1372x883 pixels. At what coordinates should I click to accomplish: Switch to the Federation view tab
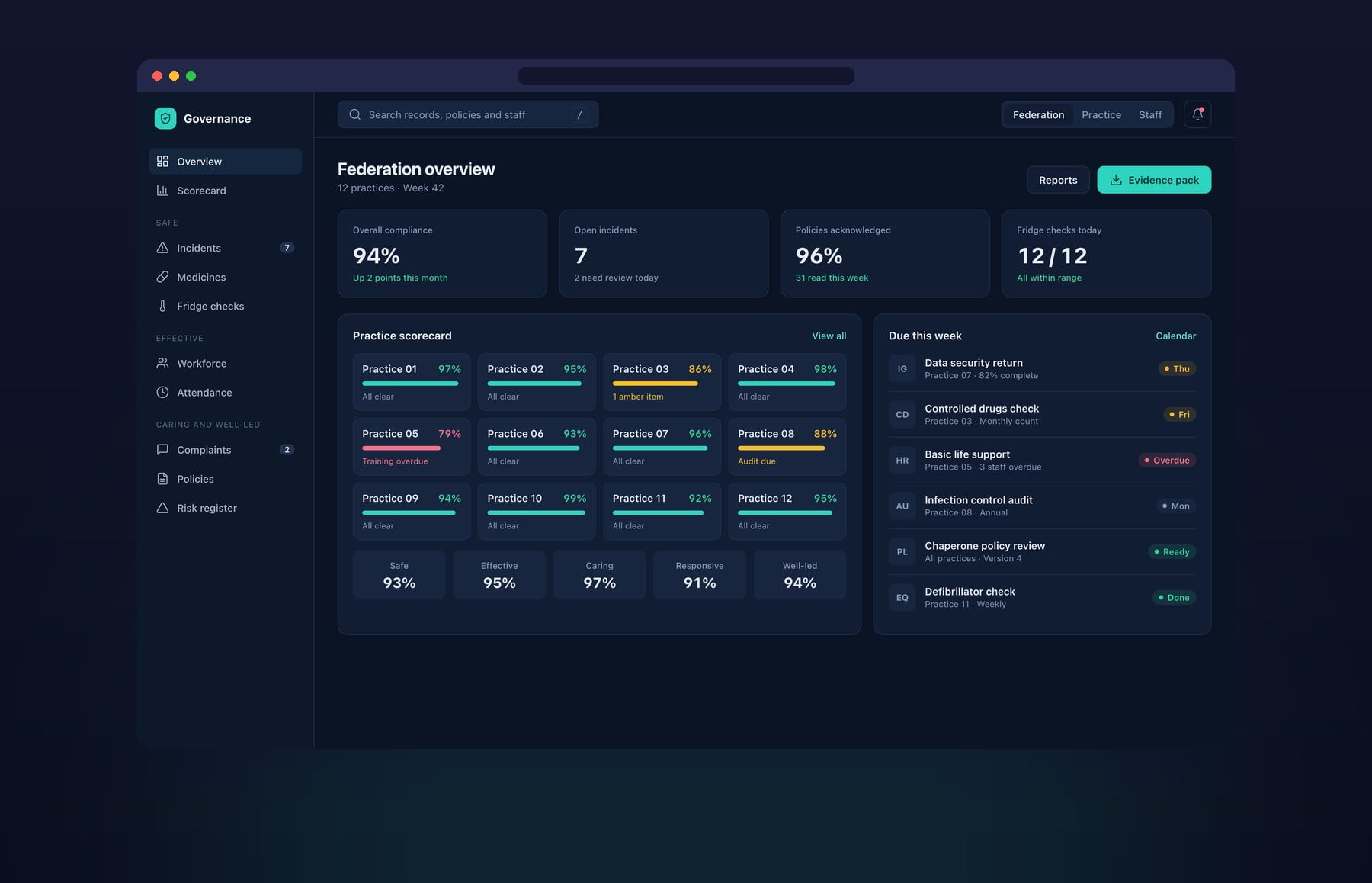coord(1038,114)
